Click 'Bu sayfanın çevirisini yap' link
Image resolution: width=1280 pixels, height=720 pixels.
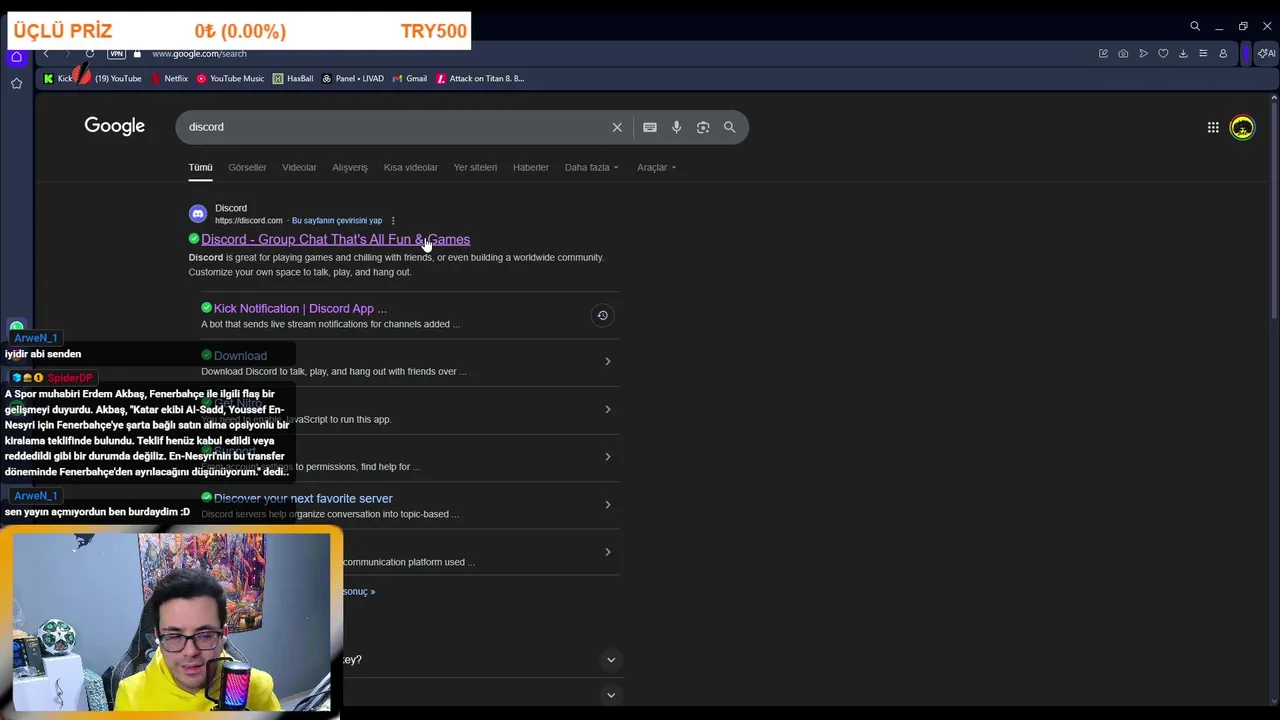point(337,220)
